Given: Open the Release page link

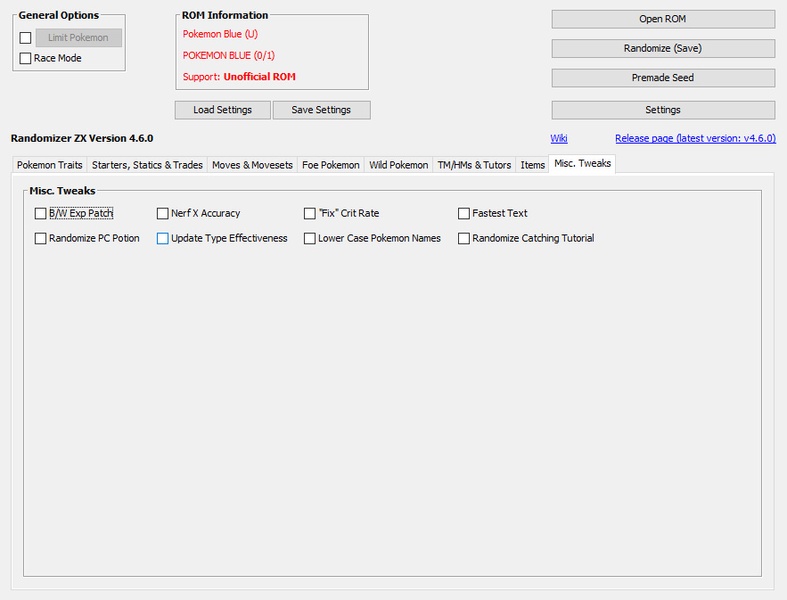Looking at the screenshot, I should point(695,139).
